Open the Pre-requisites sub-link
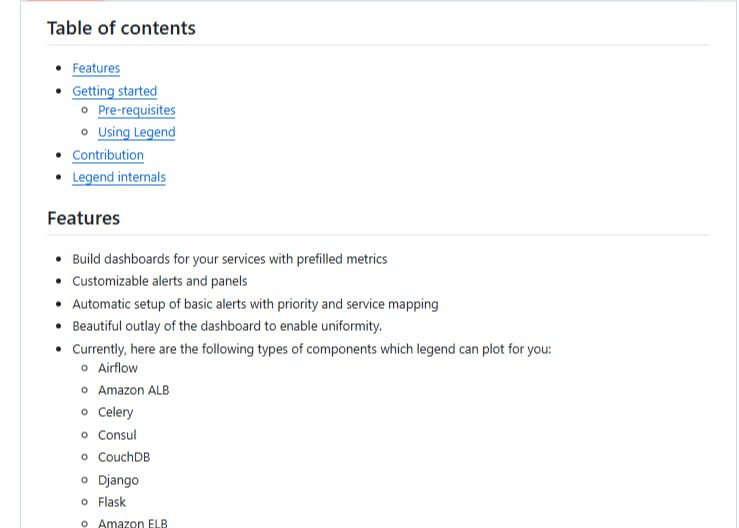Viewport: 739px width, 528px height. pyautogui.click(x=136, y=110)
